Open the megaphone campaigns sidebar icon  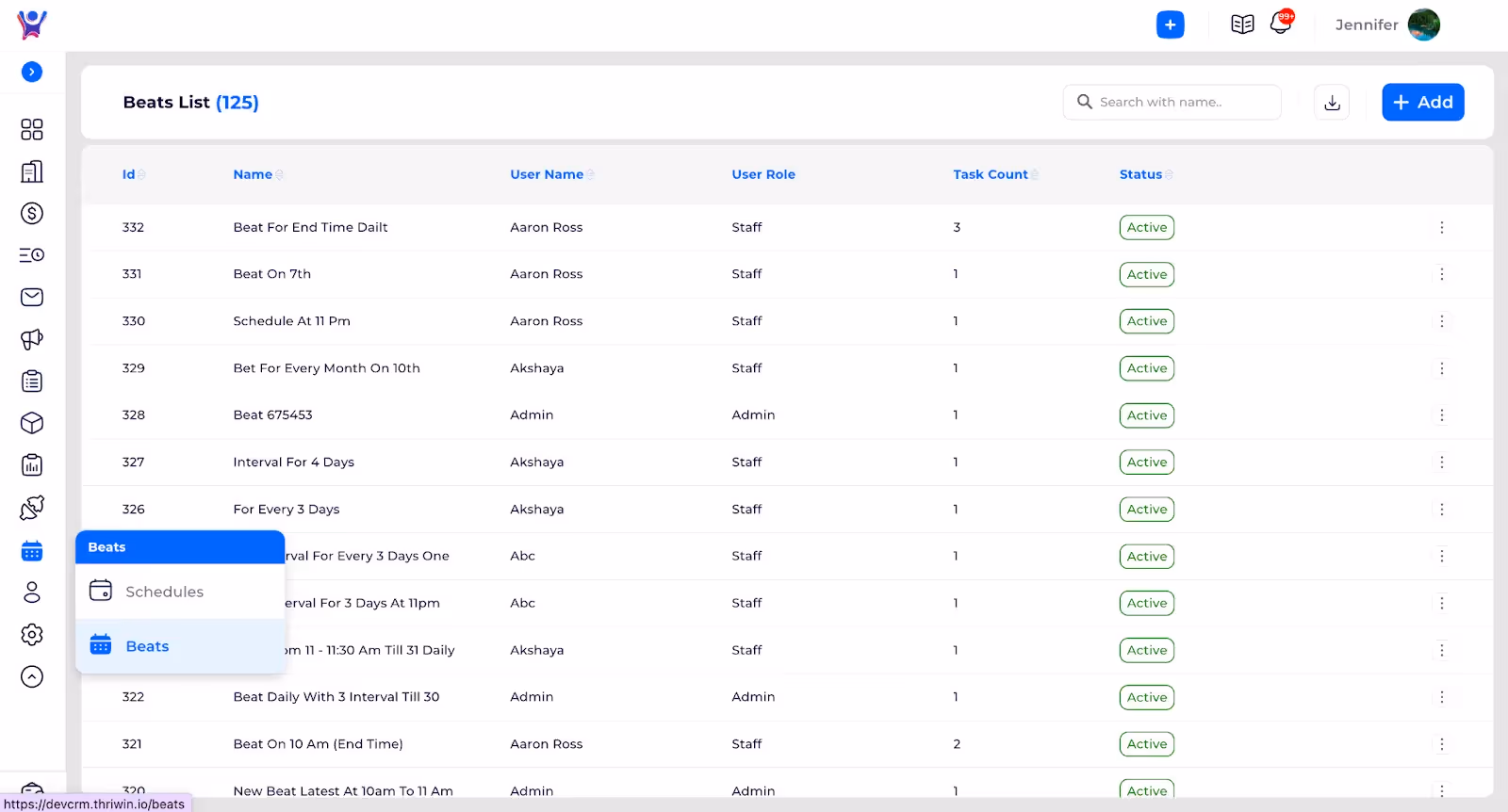click(32, 339)
